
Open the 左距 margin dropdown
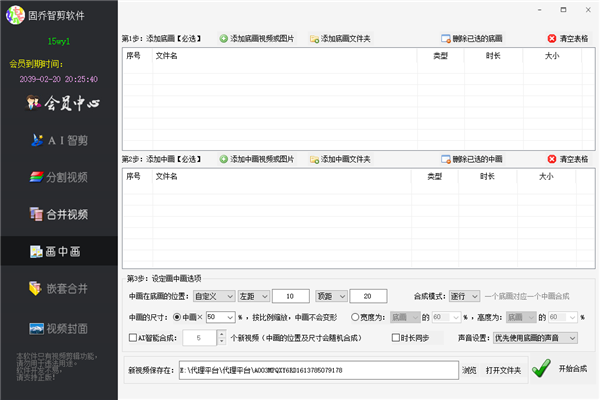[254, 296]
